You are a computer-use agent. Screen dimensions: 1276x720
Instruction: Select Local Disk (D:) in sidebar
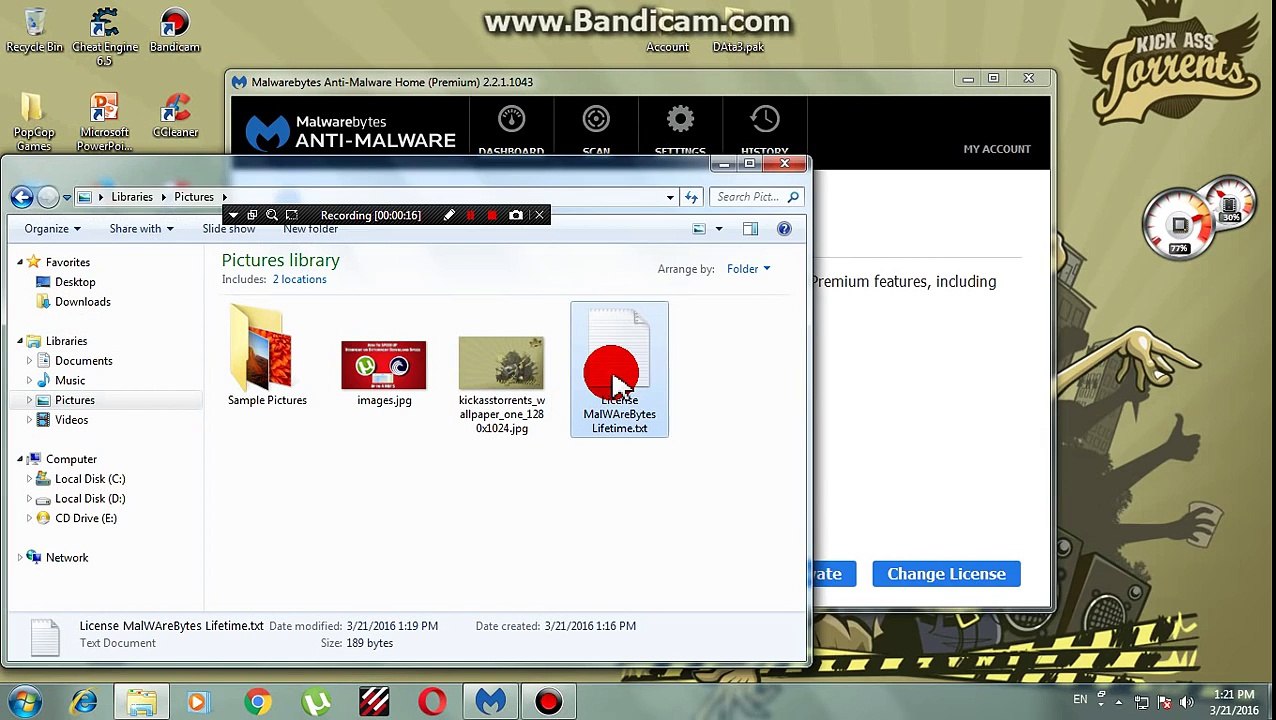coord(90,498)
